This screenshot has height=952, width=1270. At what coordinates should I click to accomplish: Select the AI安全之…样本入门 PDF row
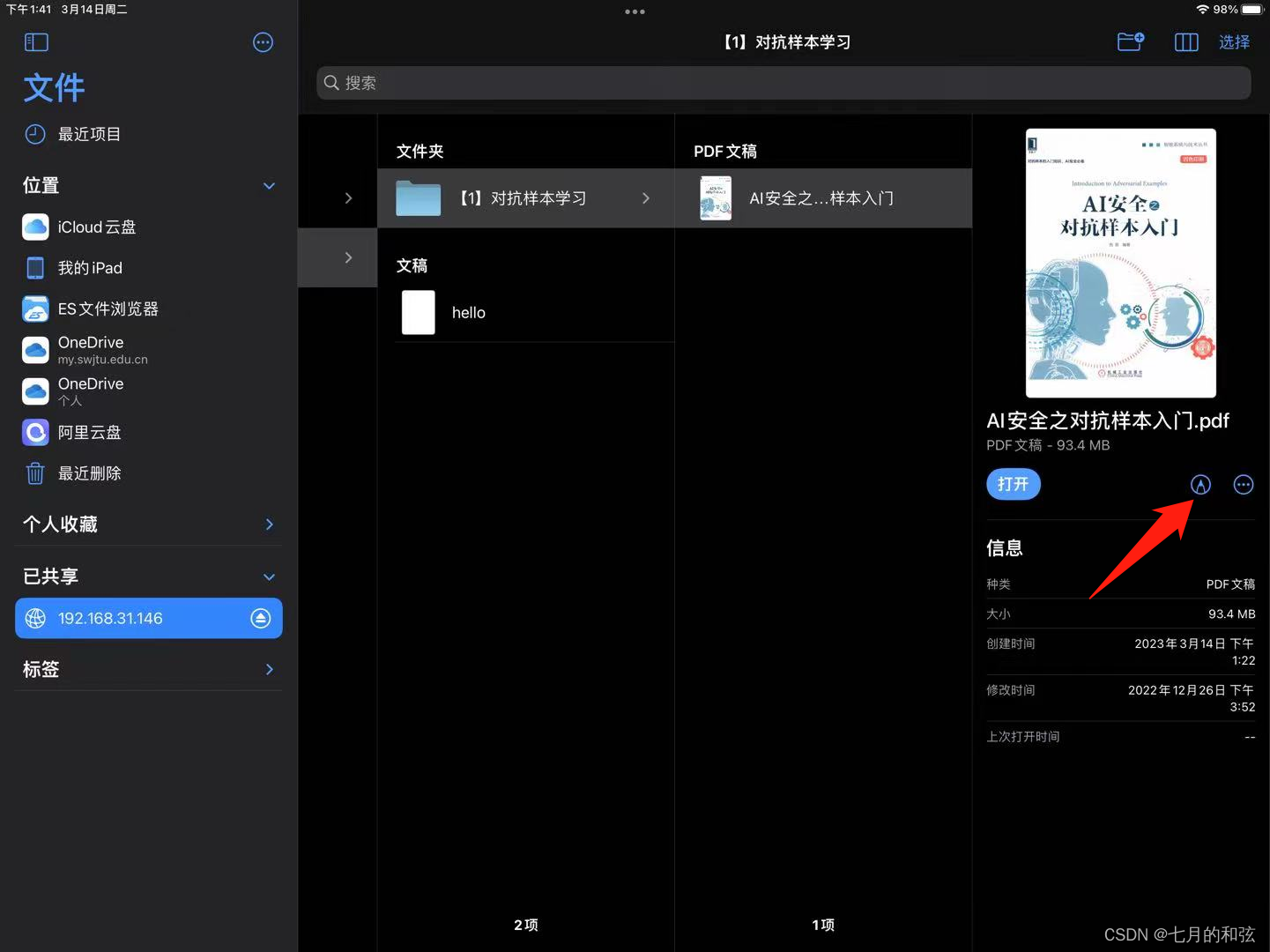(823, 198)
